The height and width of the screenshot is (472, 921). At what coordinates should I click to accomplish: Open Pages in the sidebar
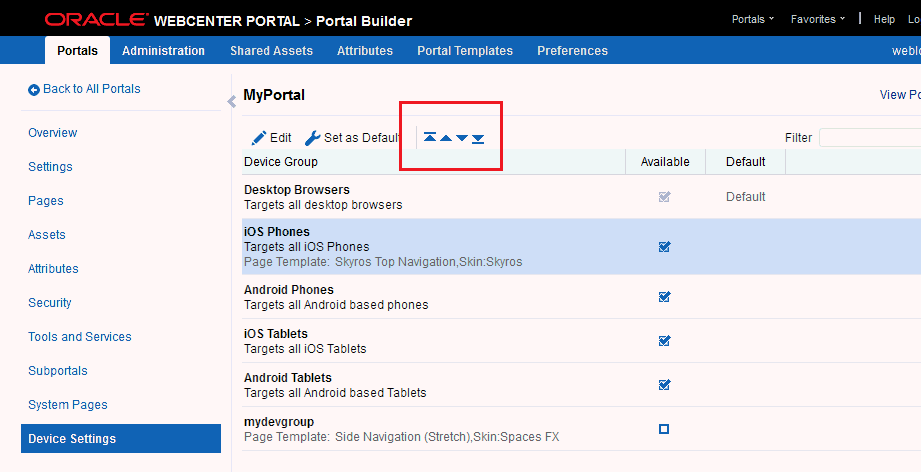pyautogui.click(x=46, y=201)
